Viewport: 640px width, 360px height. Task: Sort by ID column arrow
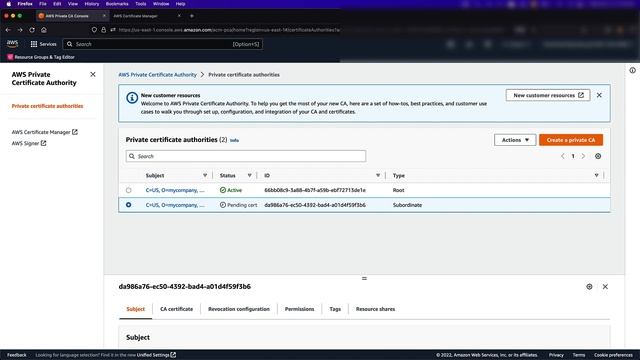pos(378,176)
